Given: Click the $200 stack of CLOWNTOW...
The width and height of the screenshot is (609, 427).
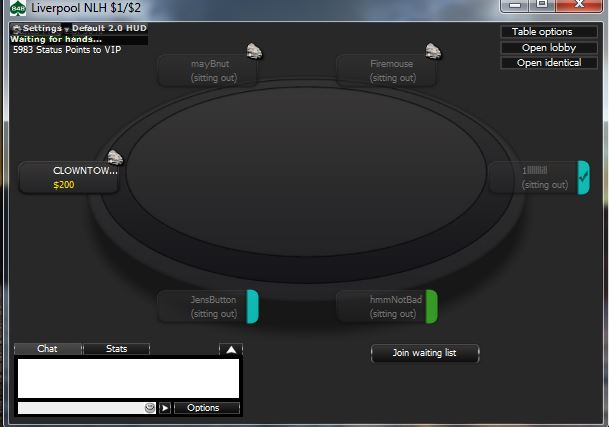Looking at the screenshot, I should (64, 185).
